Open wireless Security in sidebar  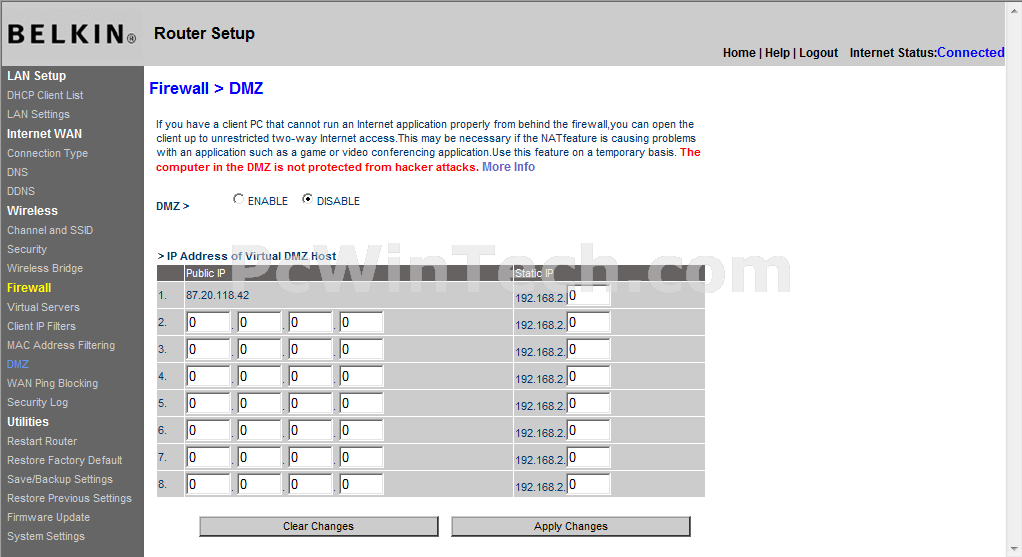pyautogui.click(x=27, y=249)
